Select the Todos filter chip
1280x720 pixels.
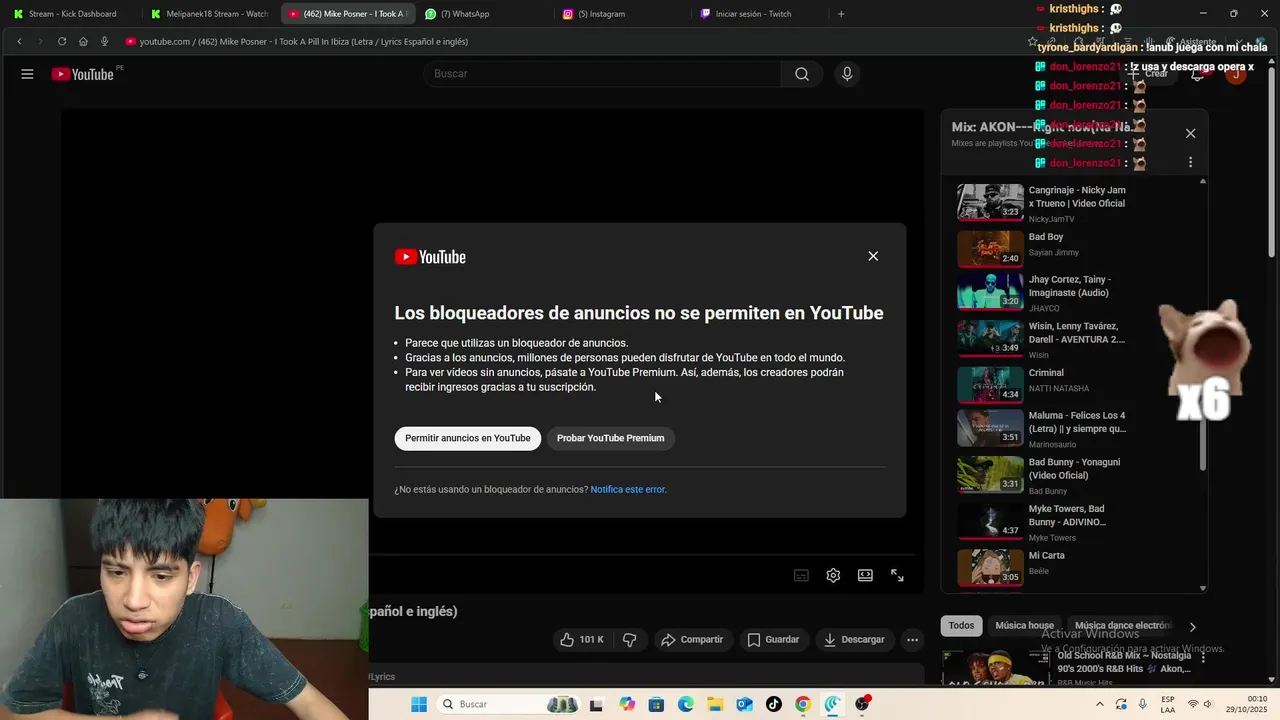(x=961, y=626)
